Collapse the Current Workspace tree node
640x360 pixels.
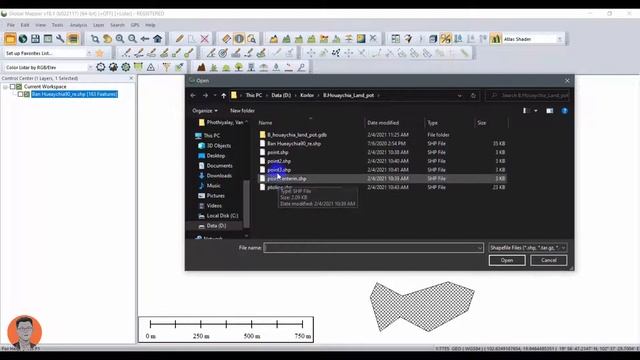[5, 87]
